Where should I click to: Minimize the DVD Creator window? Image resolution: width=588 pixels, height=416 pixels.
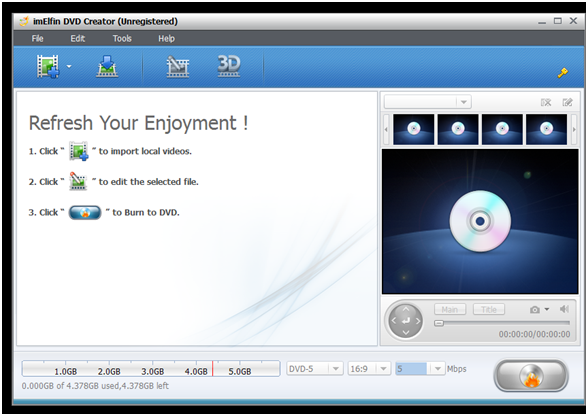[542, 22]
